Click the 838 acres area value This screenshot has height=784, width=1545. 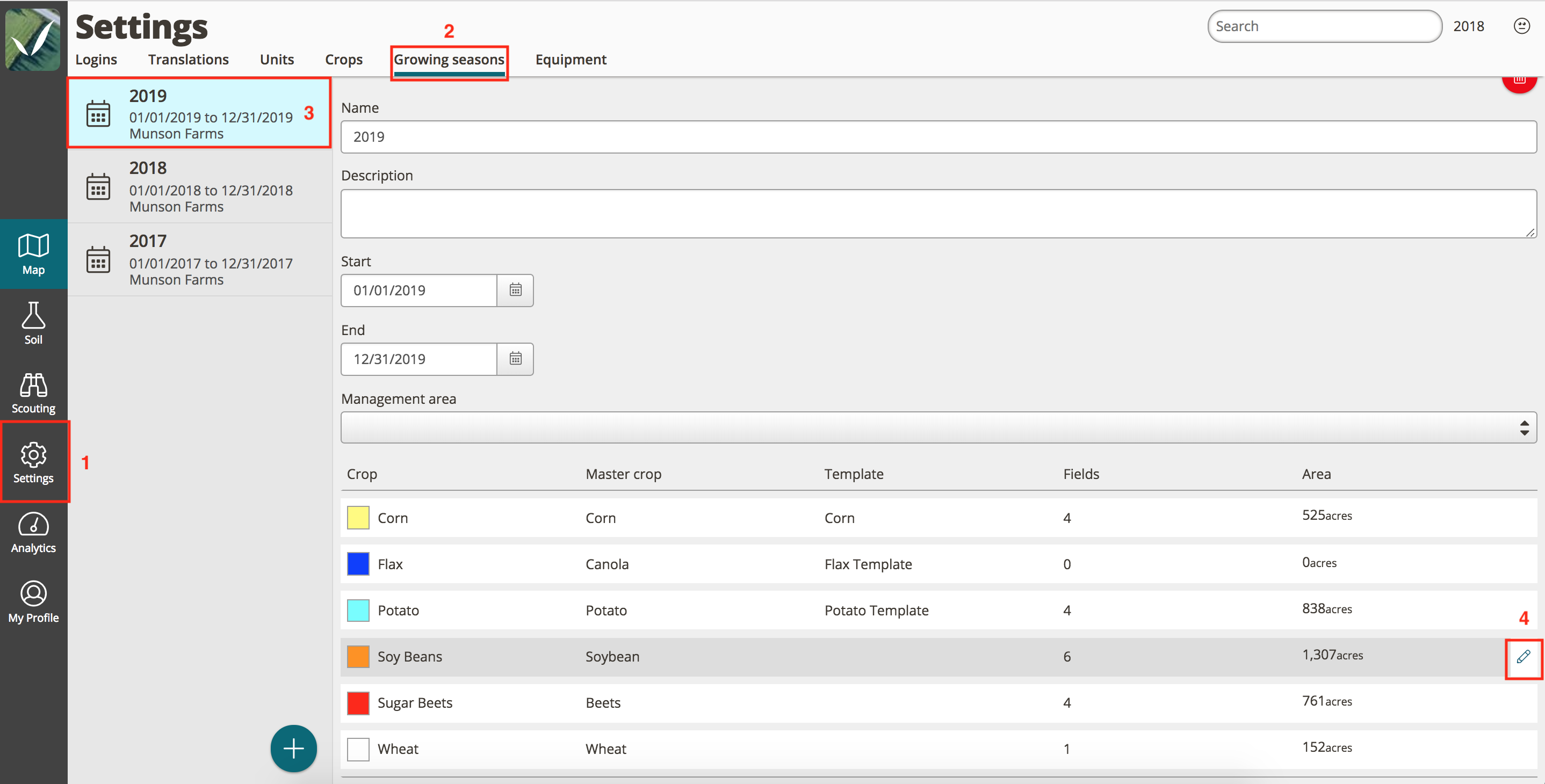1327,609
